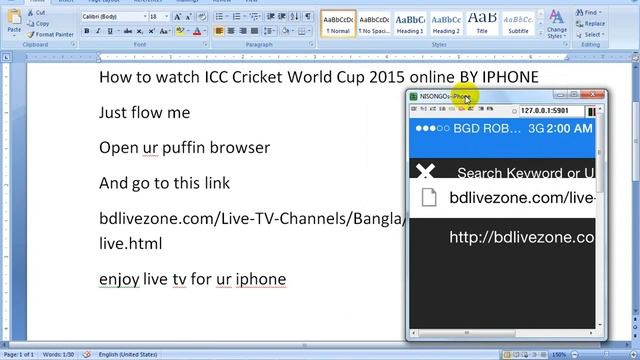Image resolution: width=640 pixels, height=360 pixels.
Task: Apply the Title style
Action: tap(482, 24)
